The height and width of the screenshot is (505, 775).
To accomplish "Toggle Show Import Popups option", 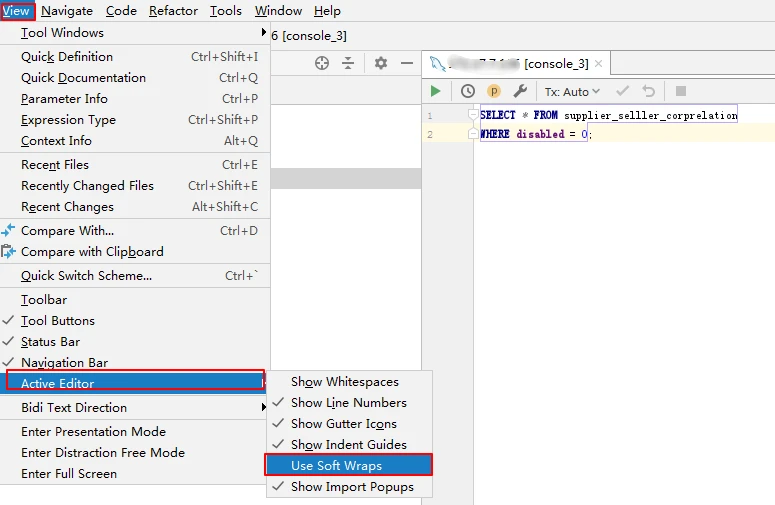I will [349, 487].
